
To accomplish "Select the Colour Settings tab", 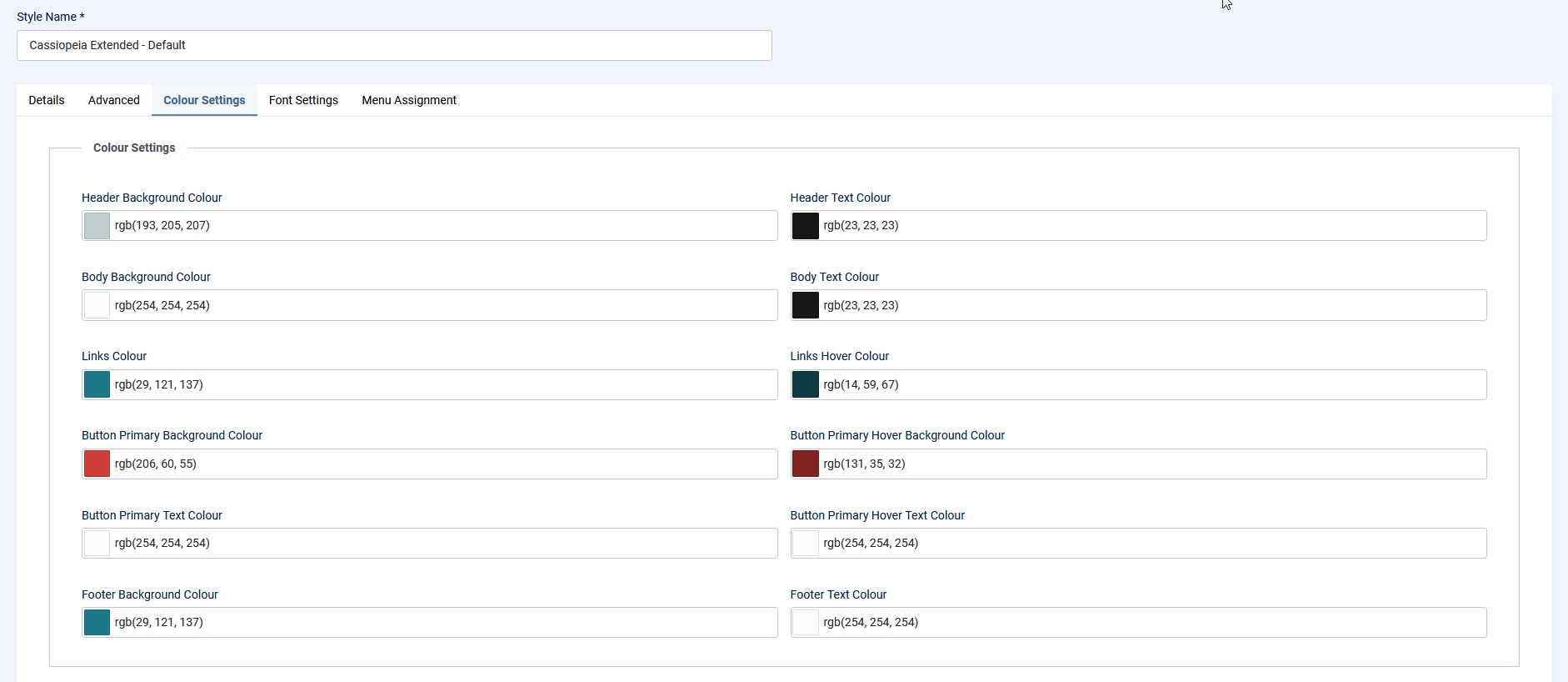I will (204, 100).
